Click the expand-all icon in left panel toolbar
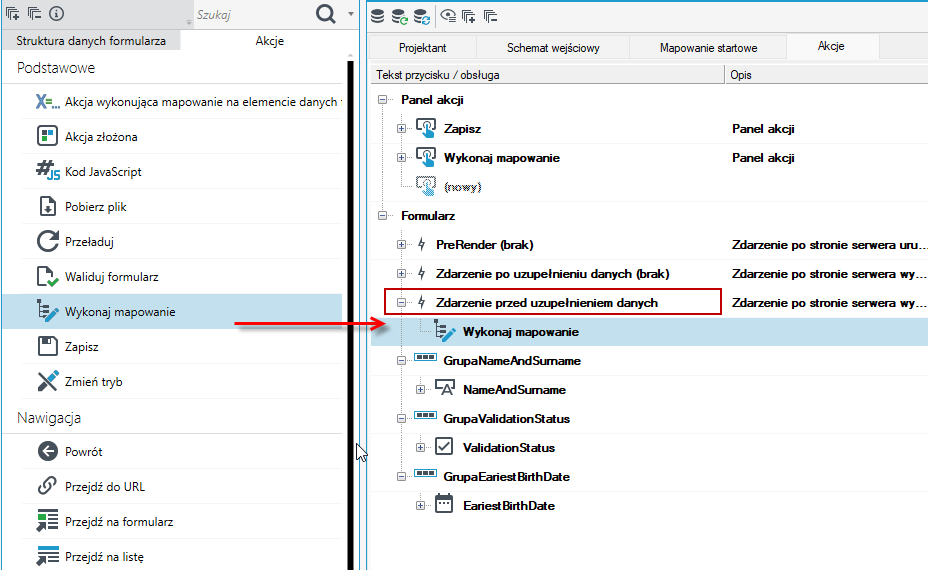Screen dimensions: 928x570 [x=12, y=14]
